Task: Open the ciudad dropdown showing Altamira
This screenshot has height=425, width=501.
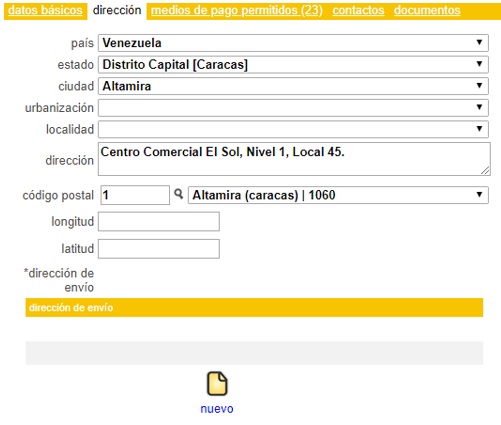Action: coord(293,86)
